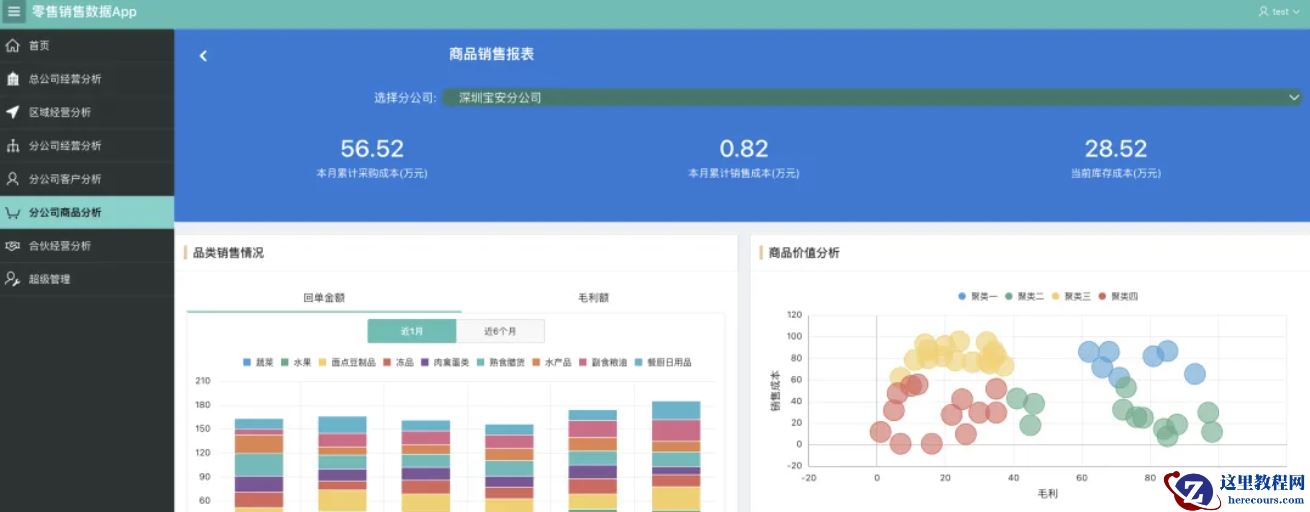This screenshot has height=512, width=1310.
Task: Toggle the hamburger menu icon
Action: [14, 12]
